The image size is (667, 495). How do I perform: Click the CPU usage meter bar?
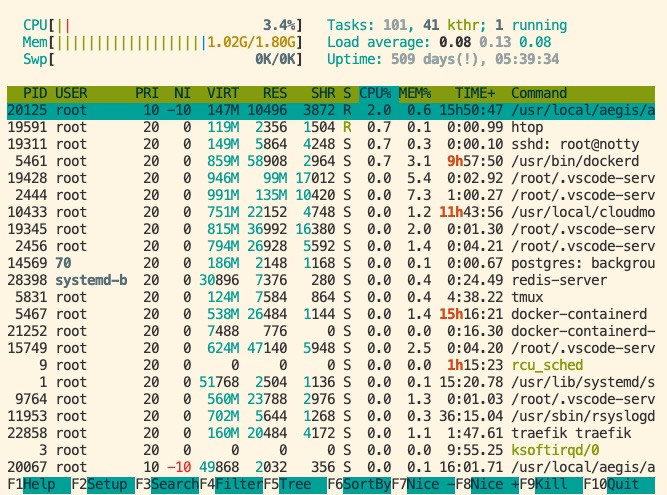[x=162, y=25]
